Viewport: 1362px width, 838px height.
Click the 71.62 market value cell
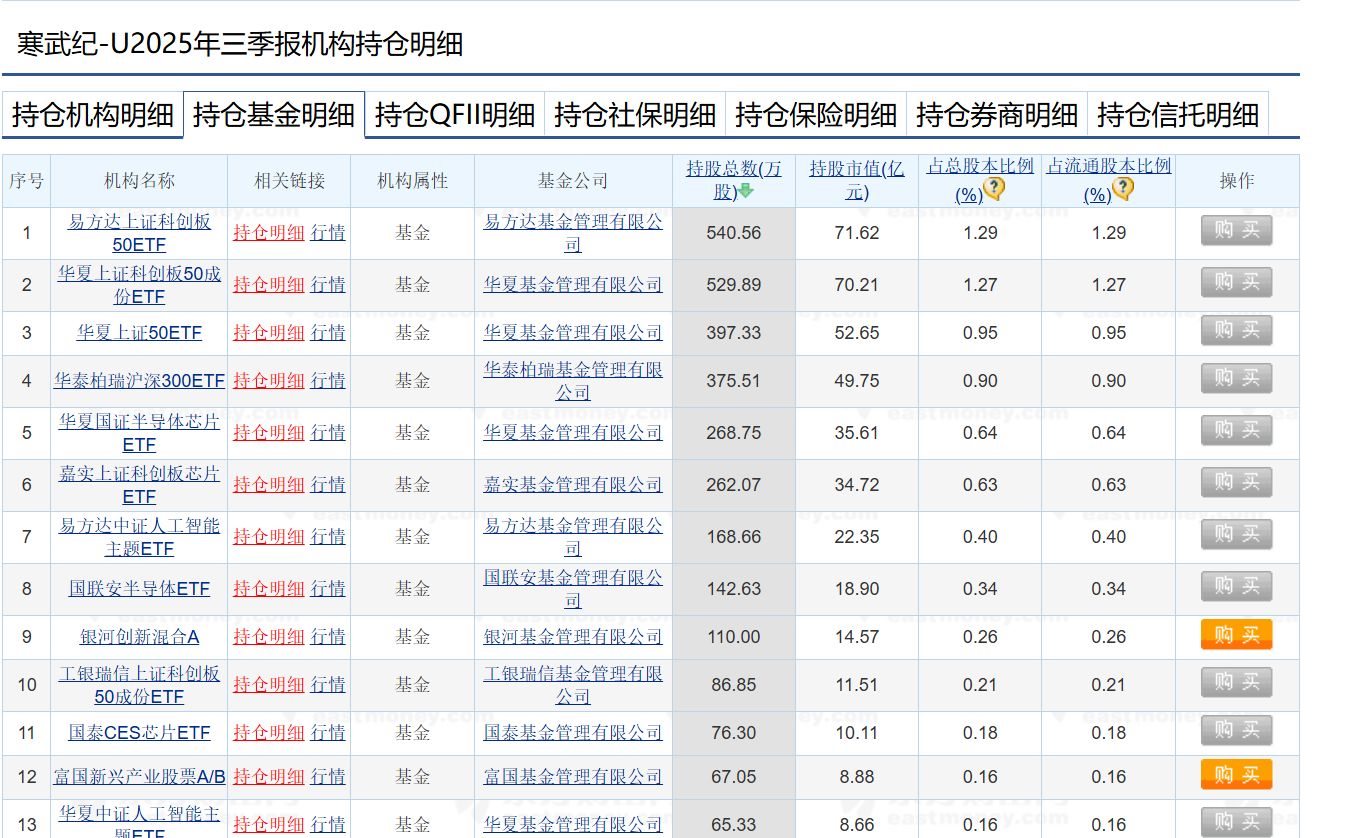pos(857,233)
